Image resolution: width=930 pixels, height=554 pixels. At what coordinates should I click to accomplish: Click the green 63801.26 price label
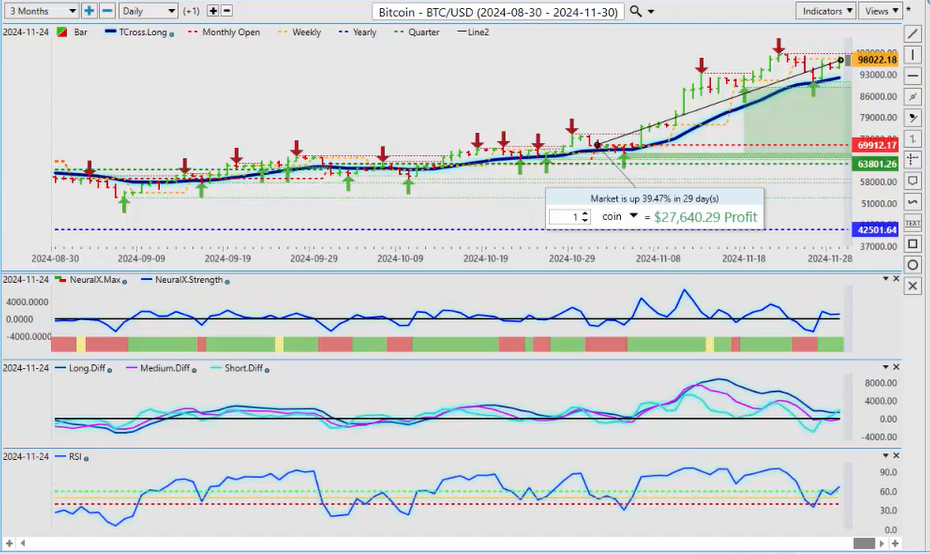[x=877, y=164]
